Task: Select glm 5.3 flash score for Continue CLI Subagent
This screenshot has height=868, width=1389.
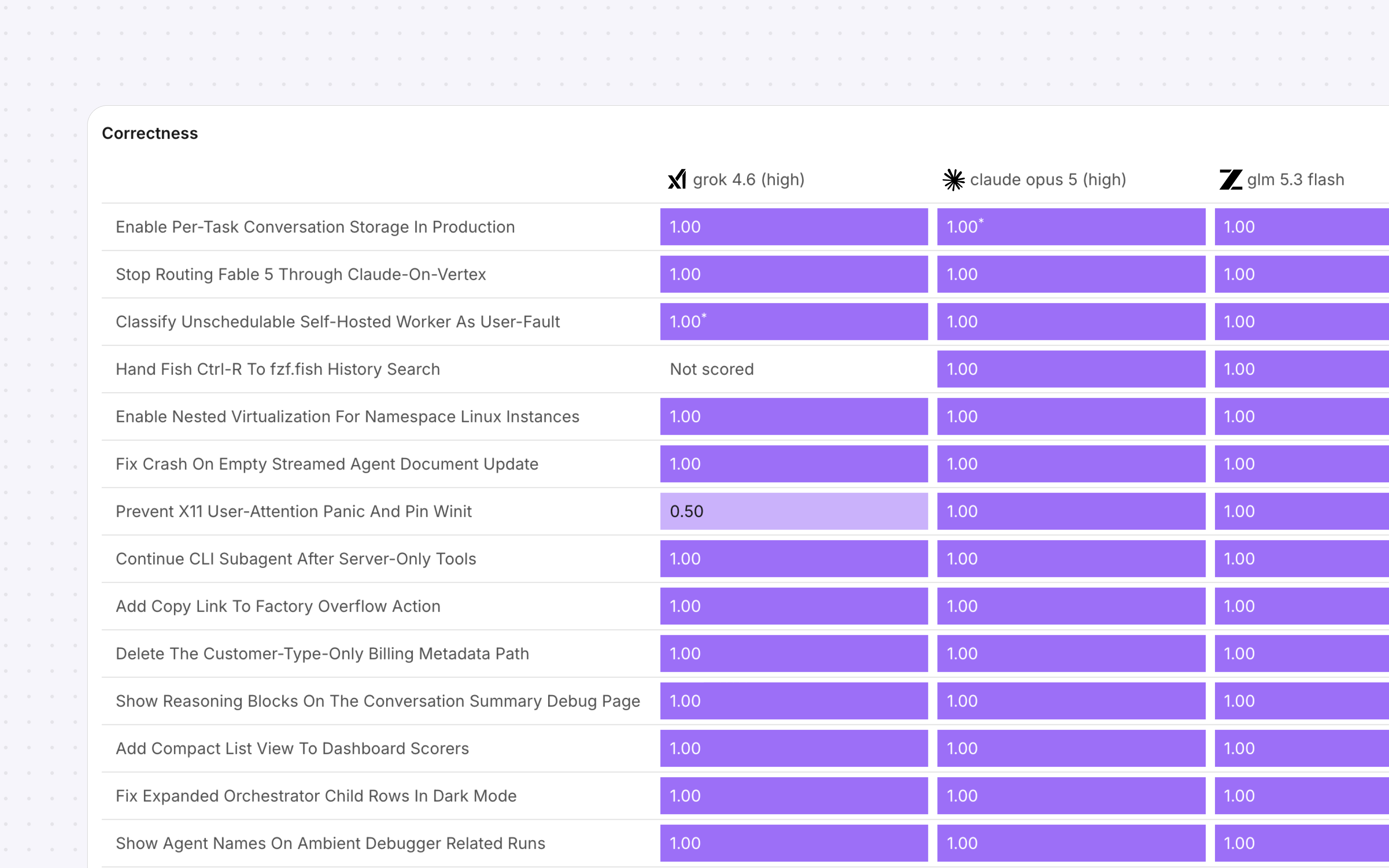Action: [x=1302, y=559]
